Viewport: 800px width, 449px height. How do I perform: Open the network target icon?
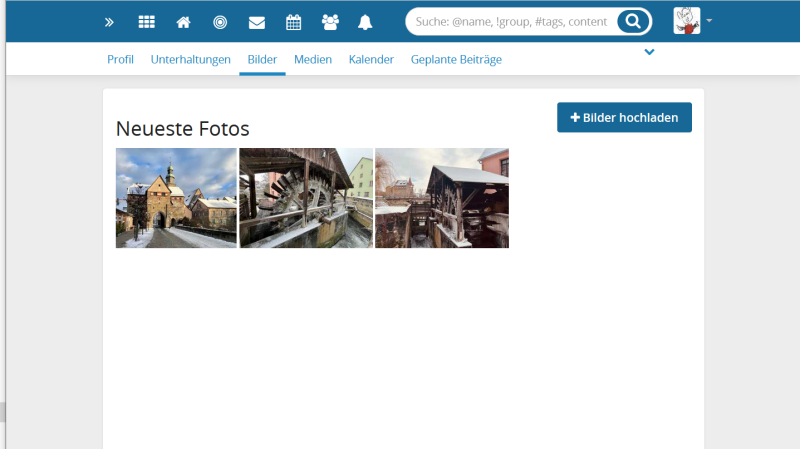220,22
